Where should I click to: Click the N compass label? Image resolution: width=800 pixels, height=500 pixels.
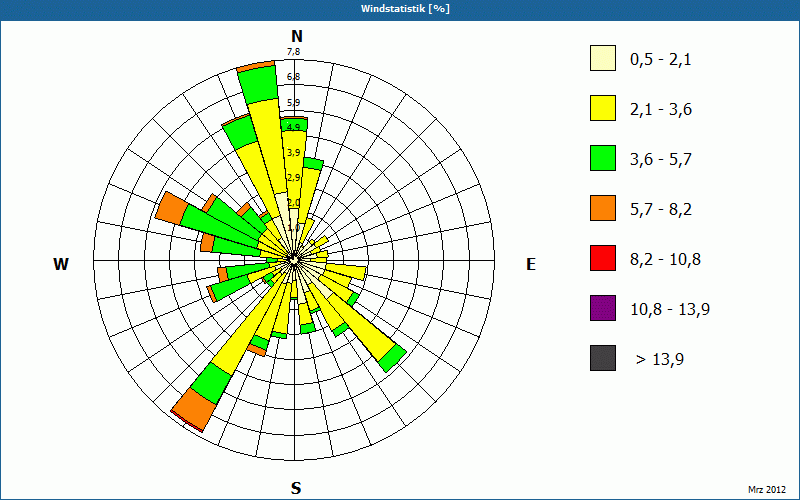click(297, 36)
